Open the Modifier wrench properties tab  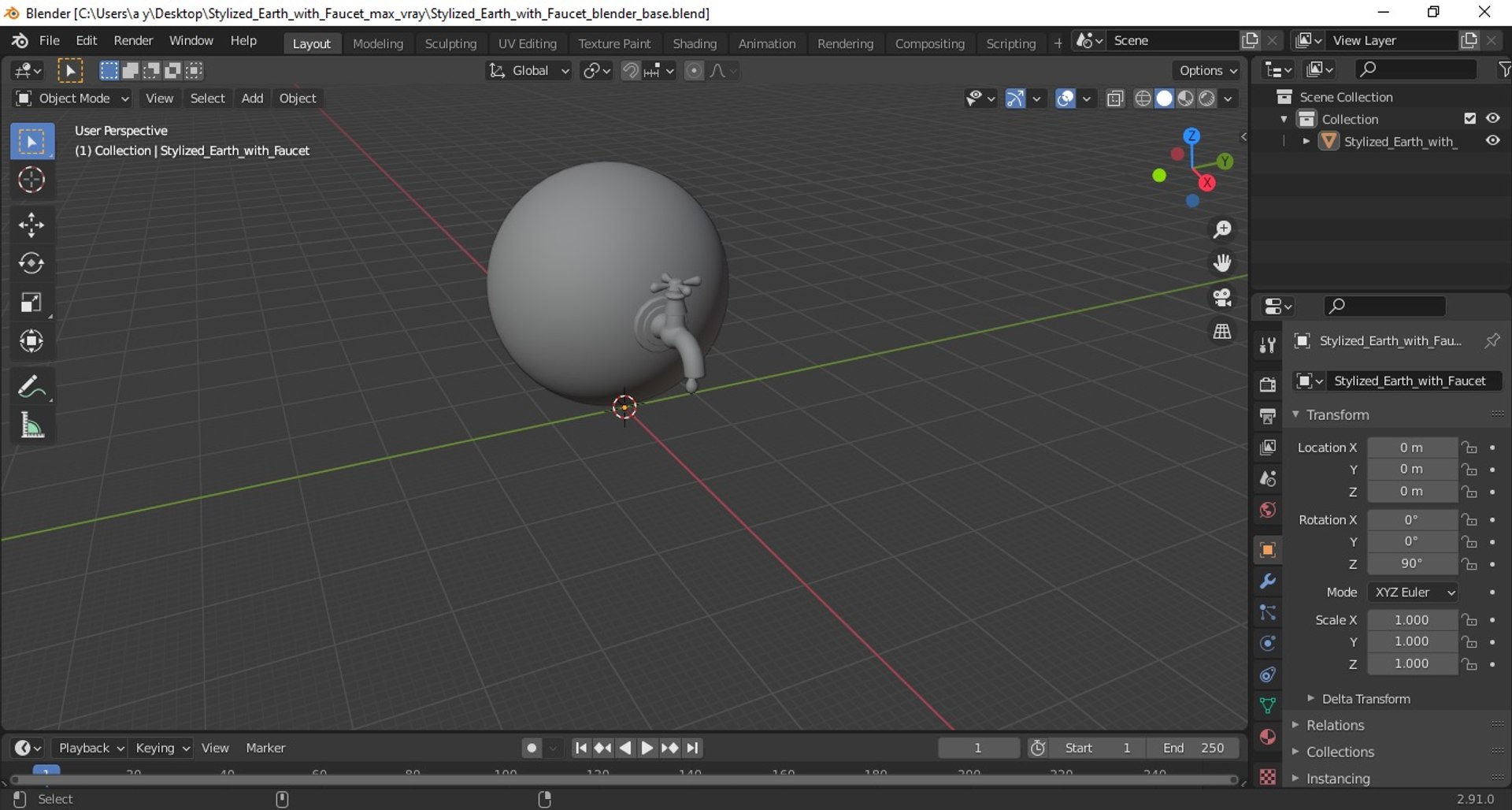pyautogui.click(x=1267, y=581)
